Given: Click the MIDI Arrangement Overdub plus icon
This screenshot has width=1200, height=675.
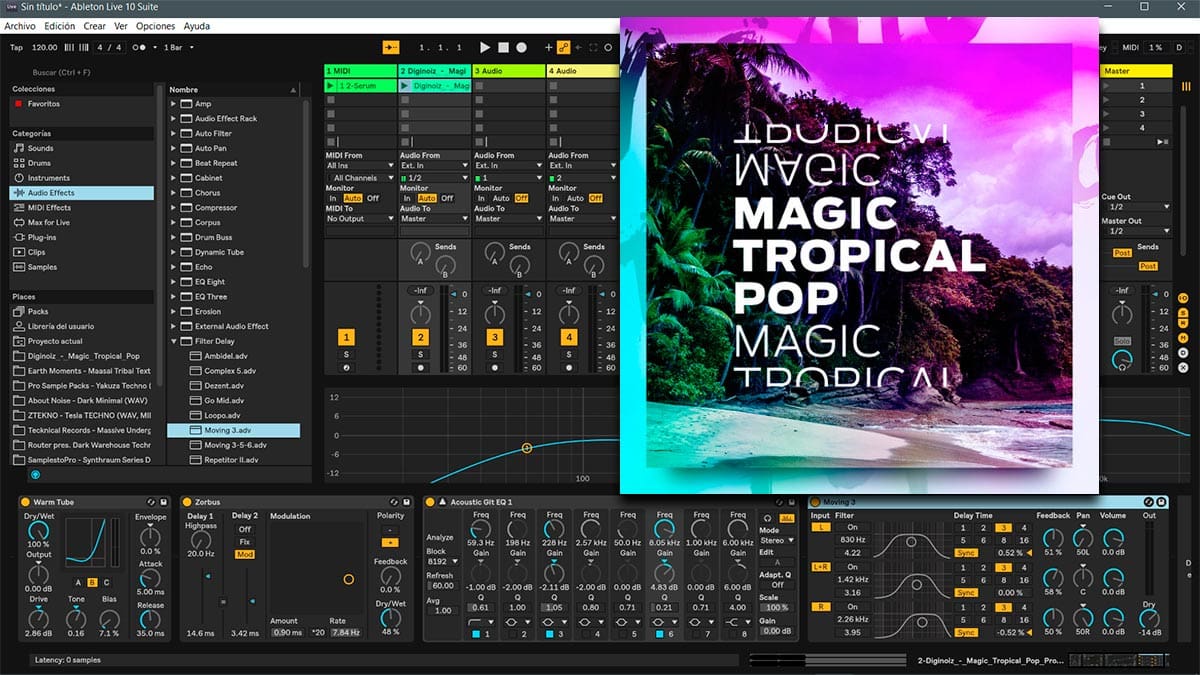Looking at the screenshot, I should 548,47.
